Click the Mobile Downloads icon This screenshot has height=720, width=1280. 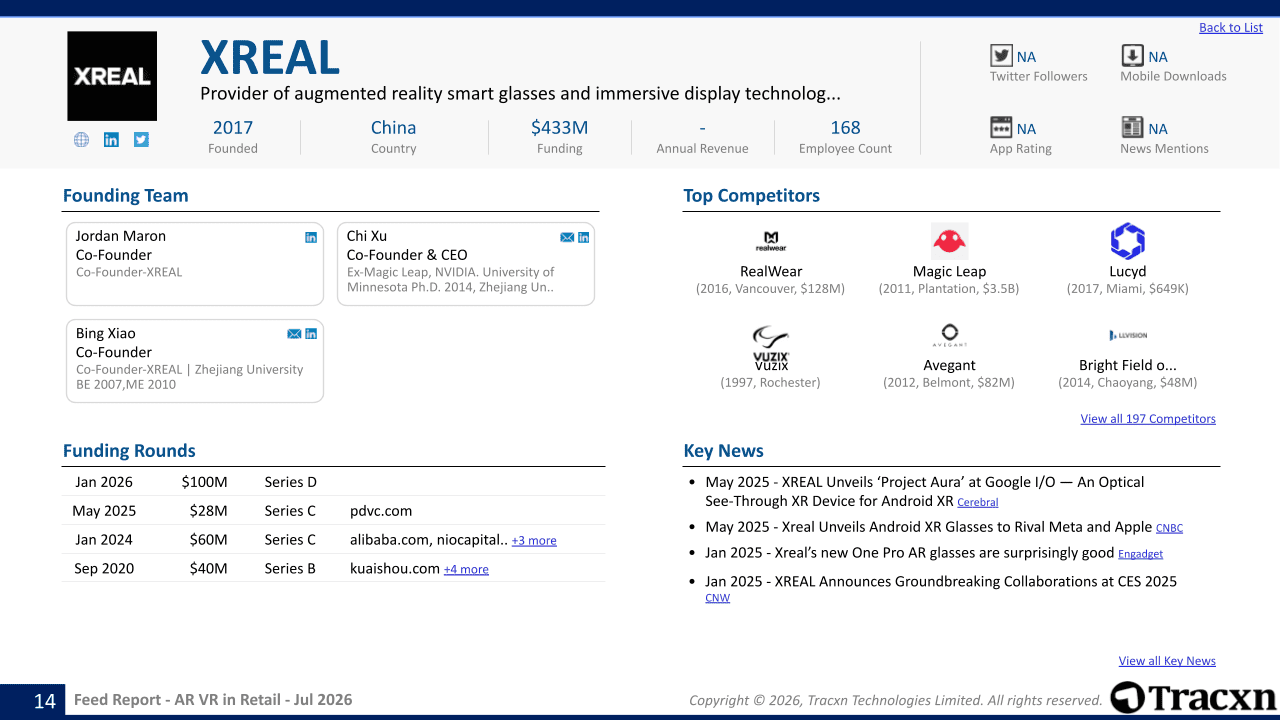coord(1132,56)
